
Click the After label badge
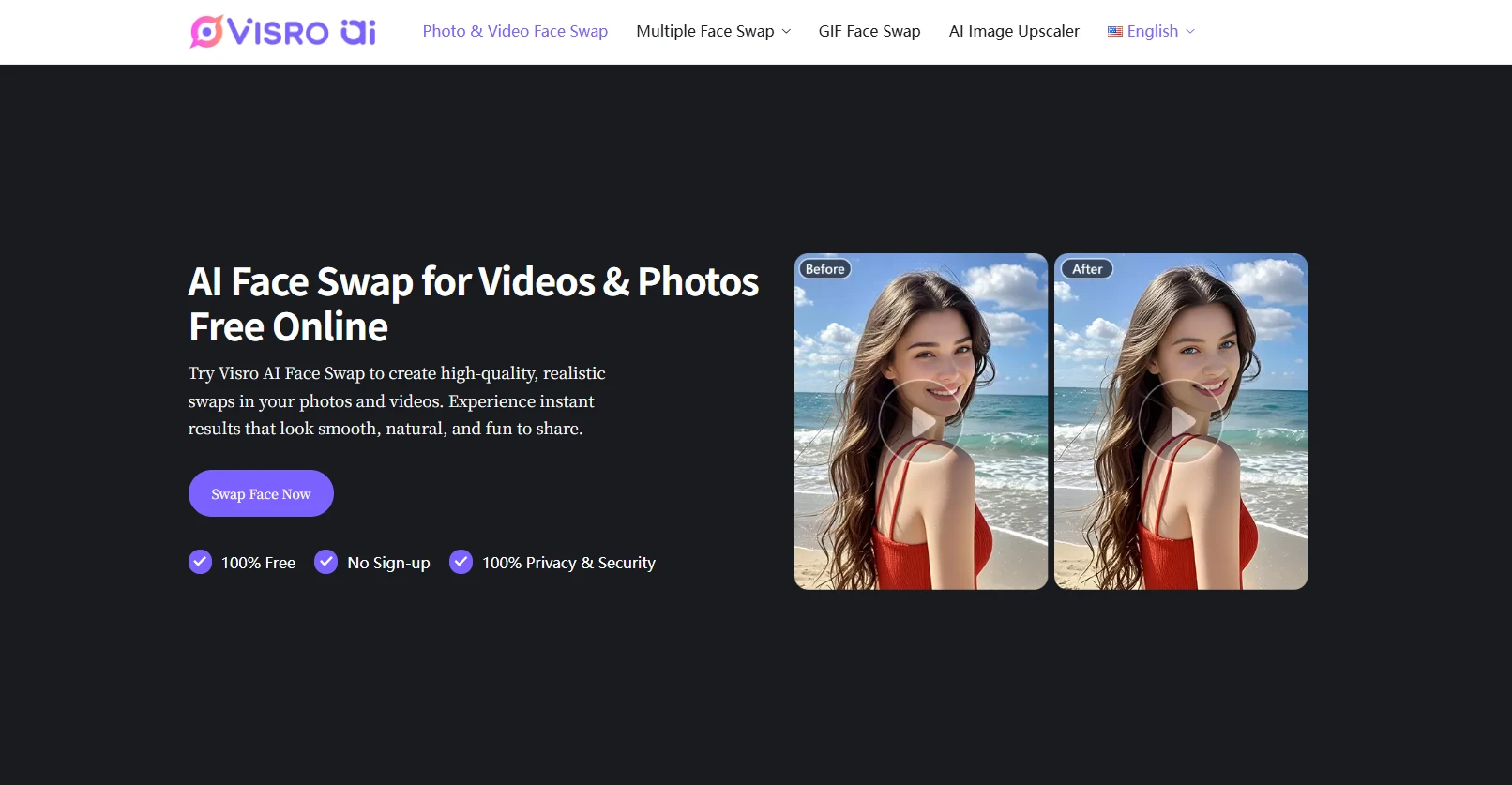click(1087, 269)
